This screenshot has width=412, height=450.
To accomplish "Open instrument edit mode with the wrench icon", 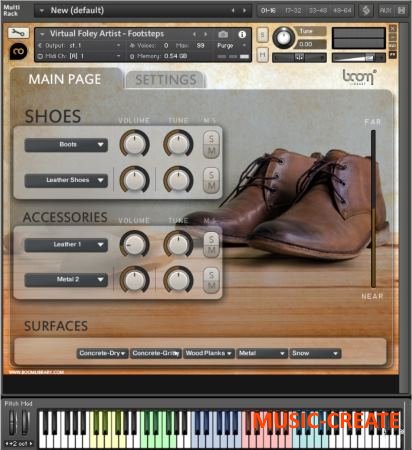I will 18,33.
